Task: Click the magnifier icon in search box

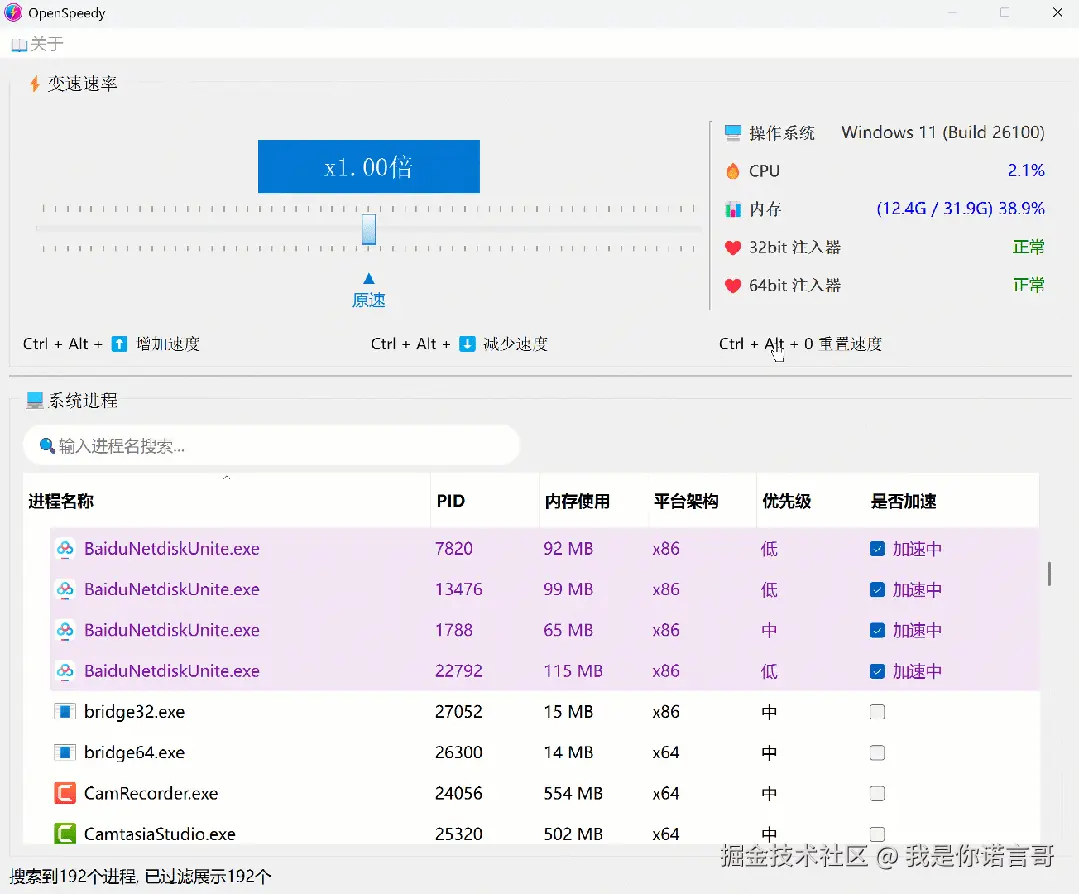Action: point(47,446)
